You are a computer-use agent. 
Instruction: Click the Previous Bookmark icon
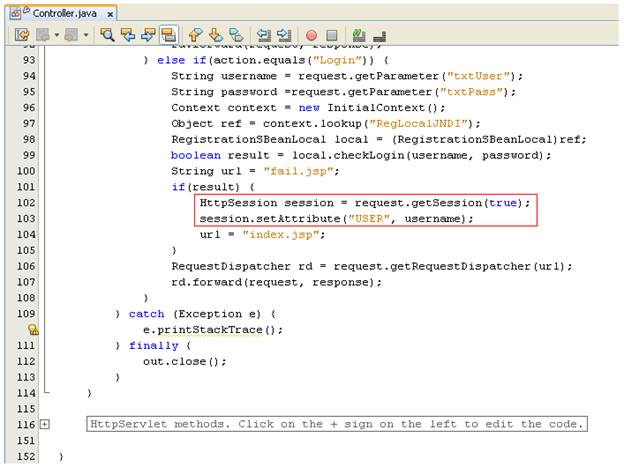coord(195,35)
